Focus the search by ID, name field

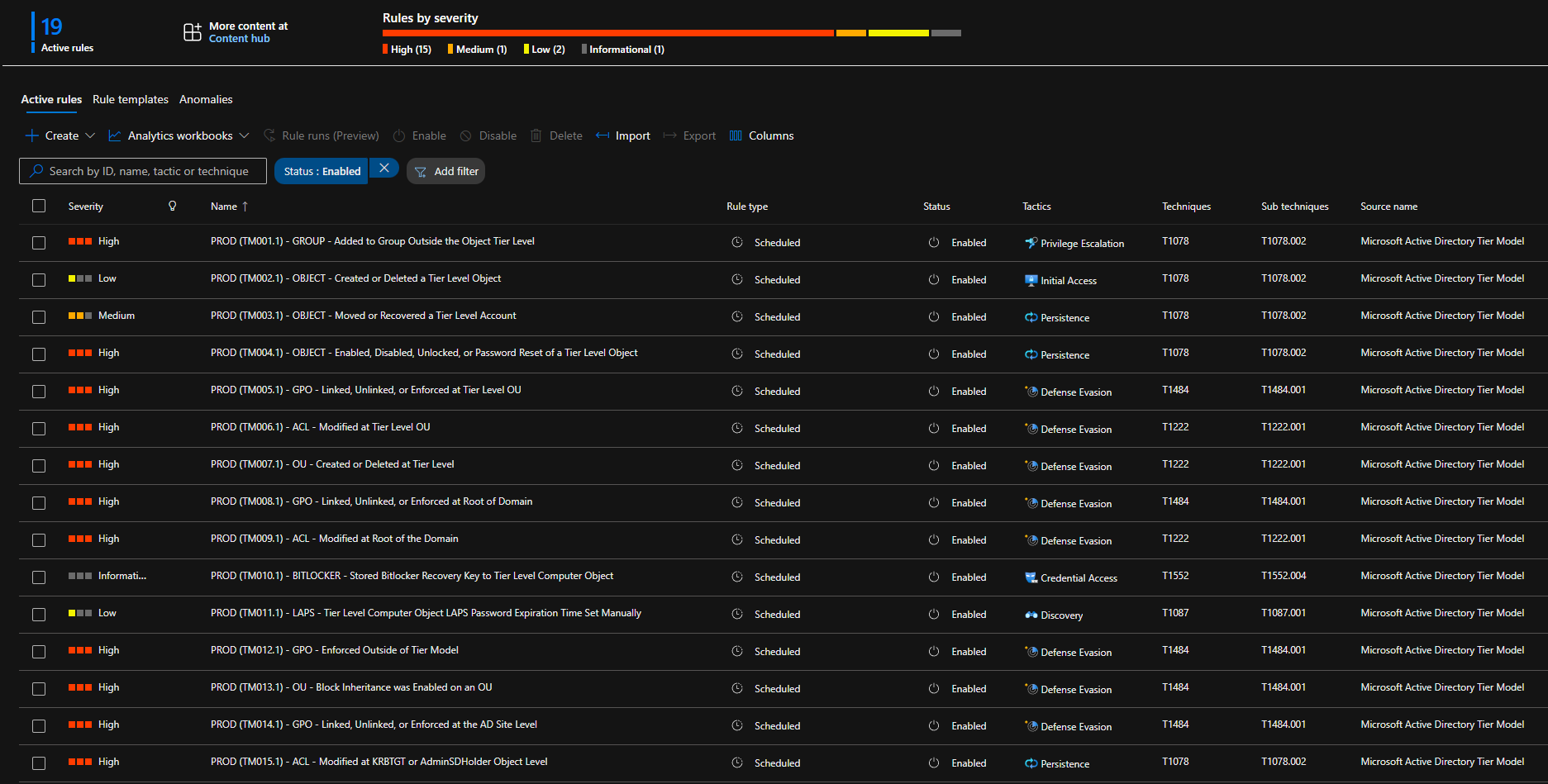coord(143,171)
